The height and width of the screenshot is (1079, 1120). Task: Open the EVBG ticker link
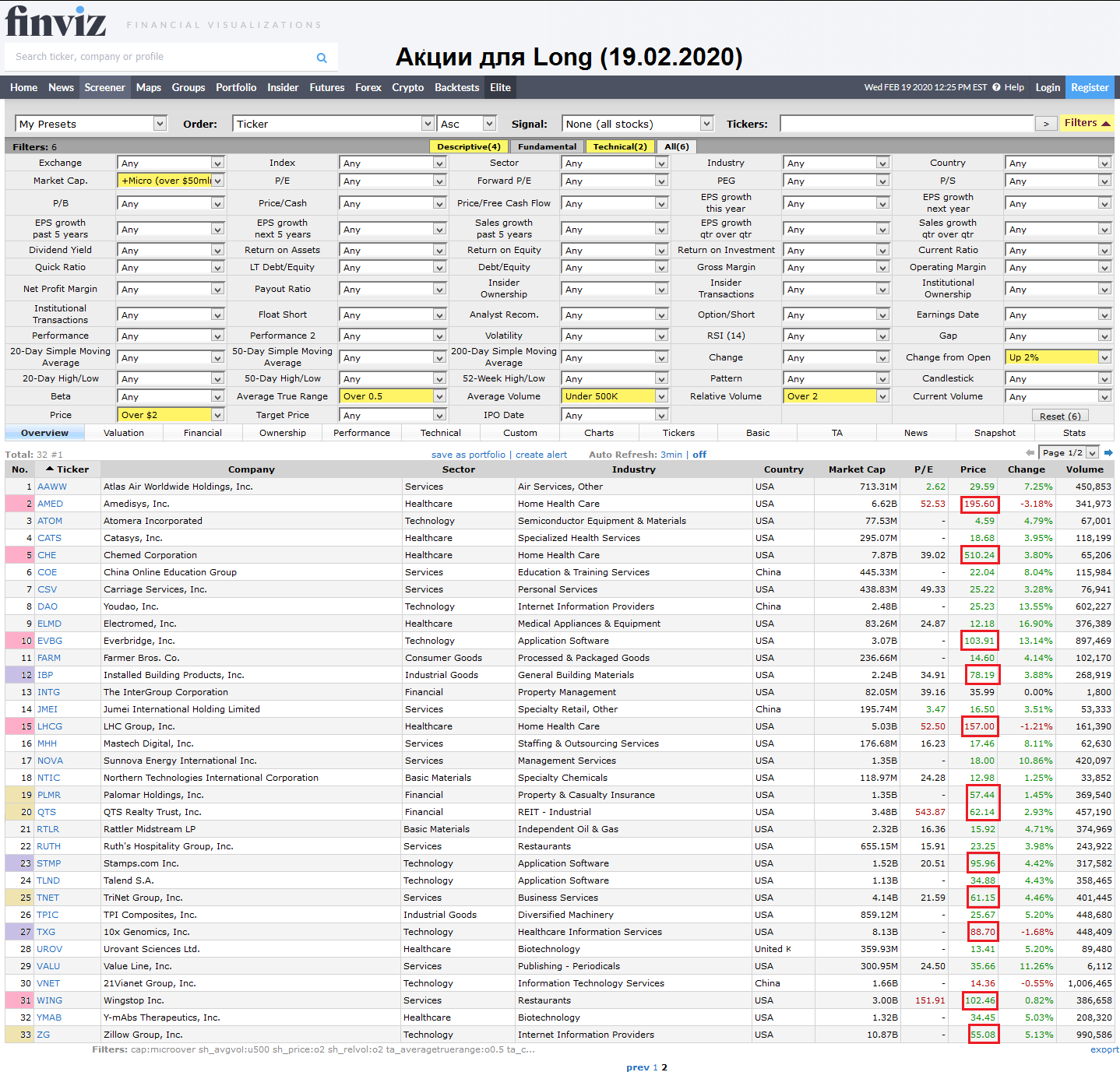(x=50, y=641)
